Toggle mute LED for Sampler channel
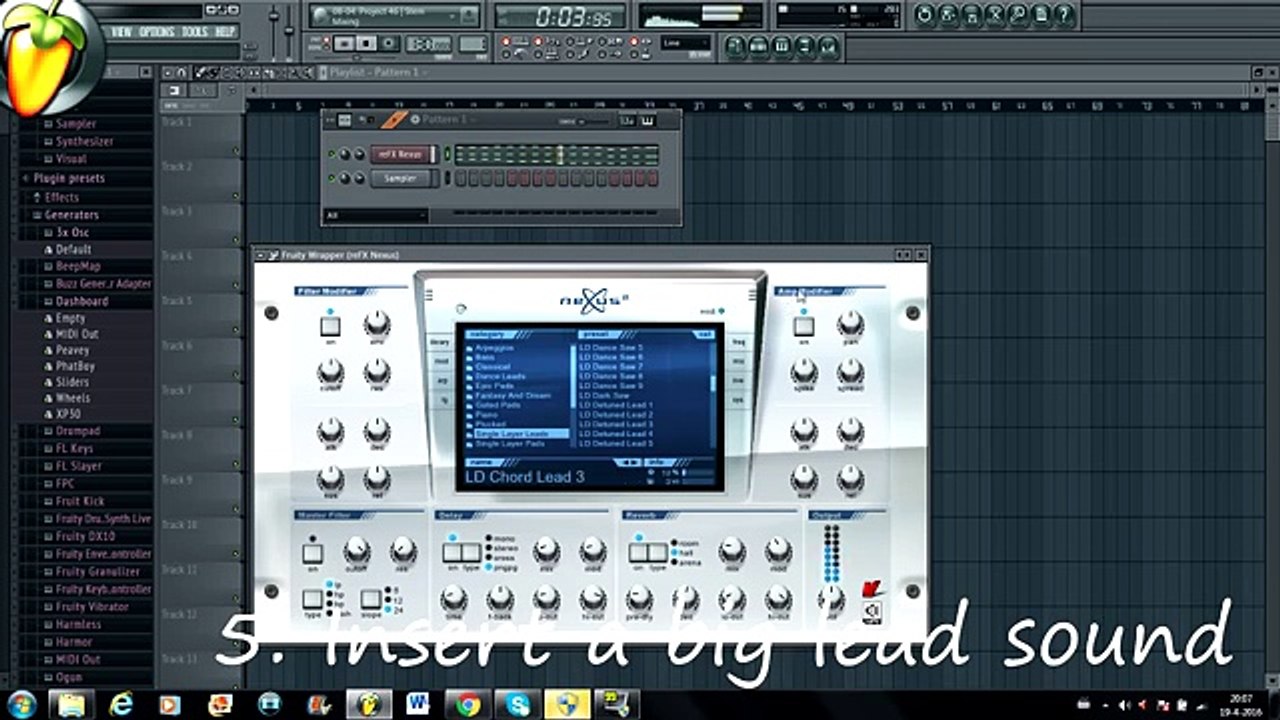1280x720 pixels. 333,178
